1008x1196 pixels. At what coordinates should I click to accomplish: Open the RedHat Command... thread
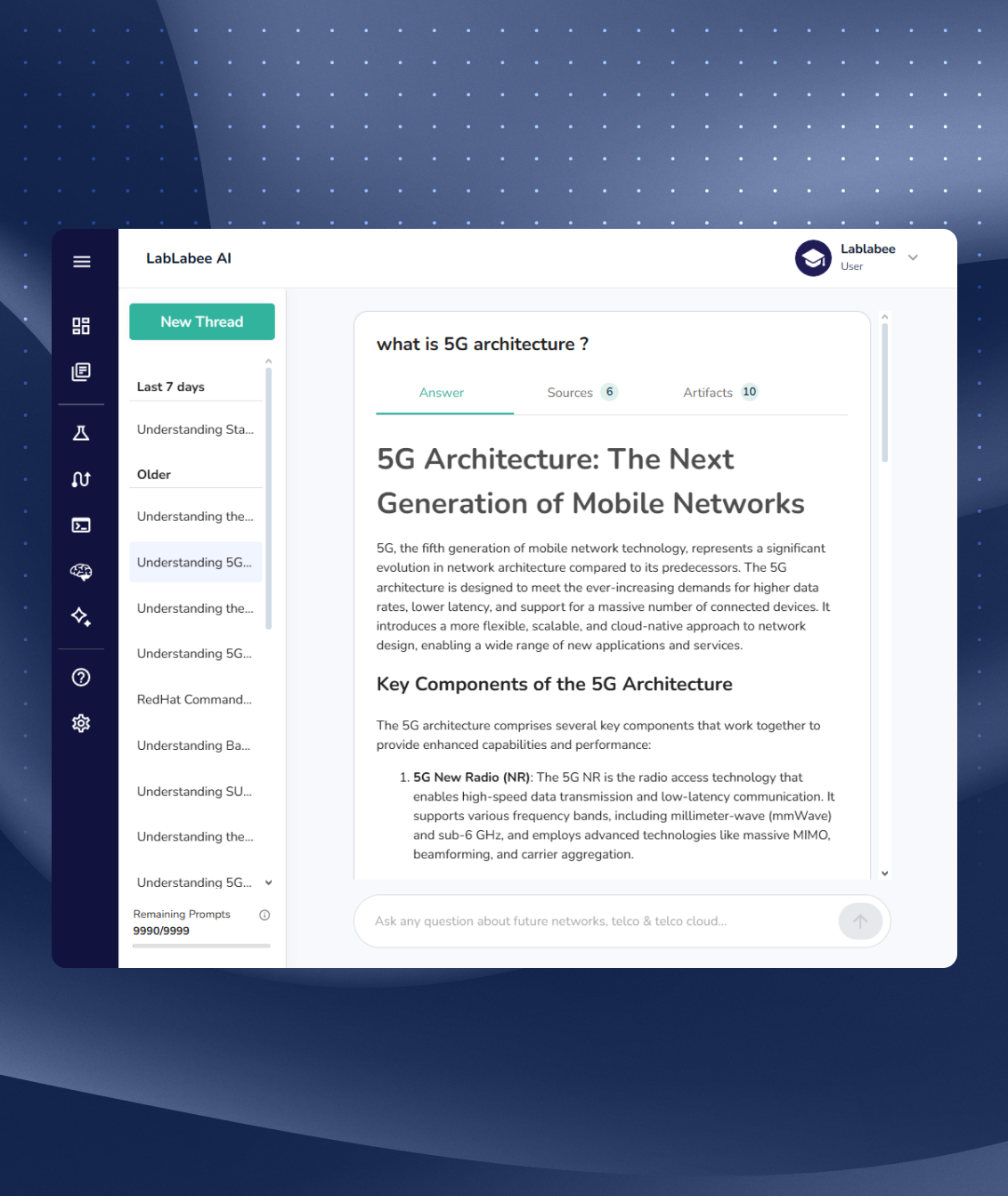[196, 699]
